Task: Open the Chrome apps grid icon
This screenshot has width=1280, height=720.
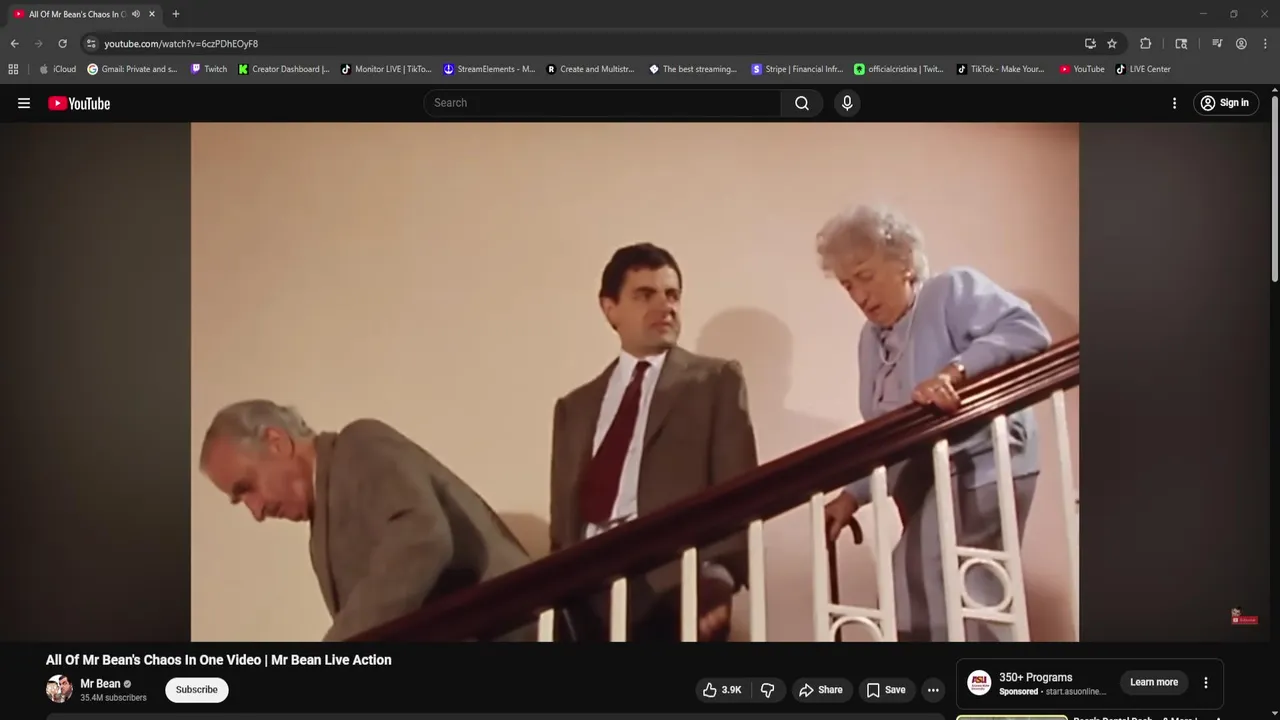Action: (x=13, y=69)
